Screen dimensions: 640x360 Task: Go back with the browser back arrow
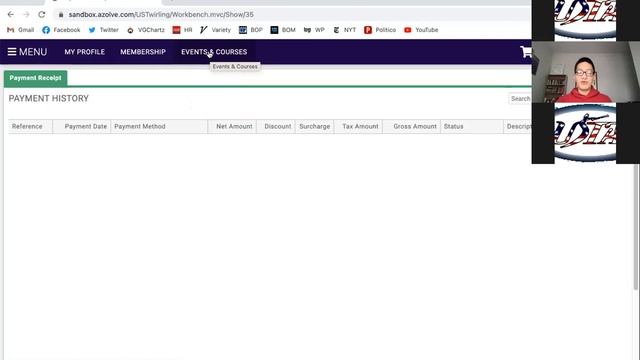point(11,14)
